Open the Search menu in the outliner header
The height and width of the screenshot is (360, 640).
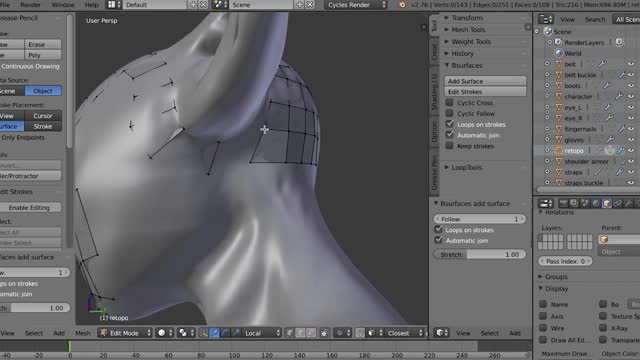pyautogui.click(x=595, y=19)
